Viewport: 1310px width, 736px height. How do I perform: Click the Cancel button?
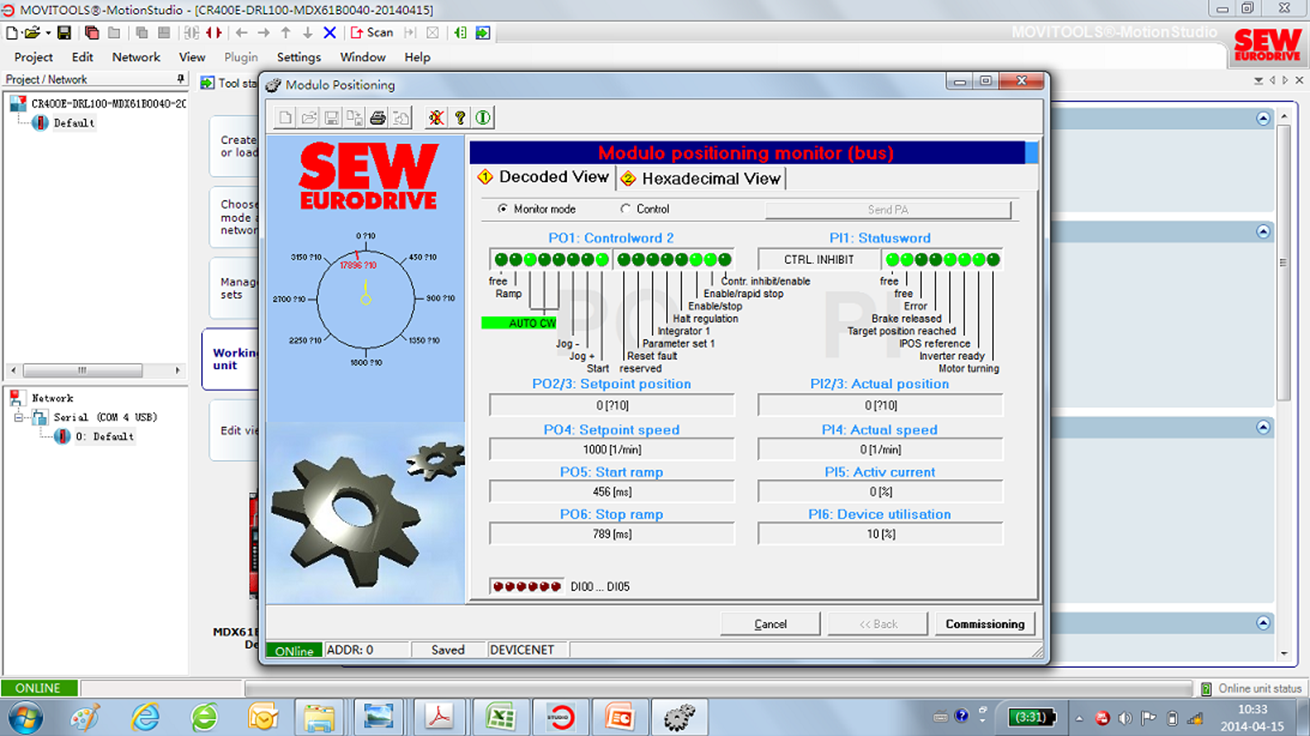pyautogui.click(x=770, y=624)
